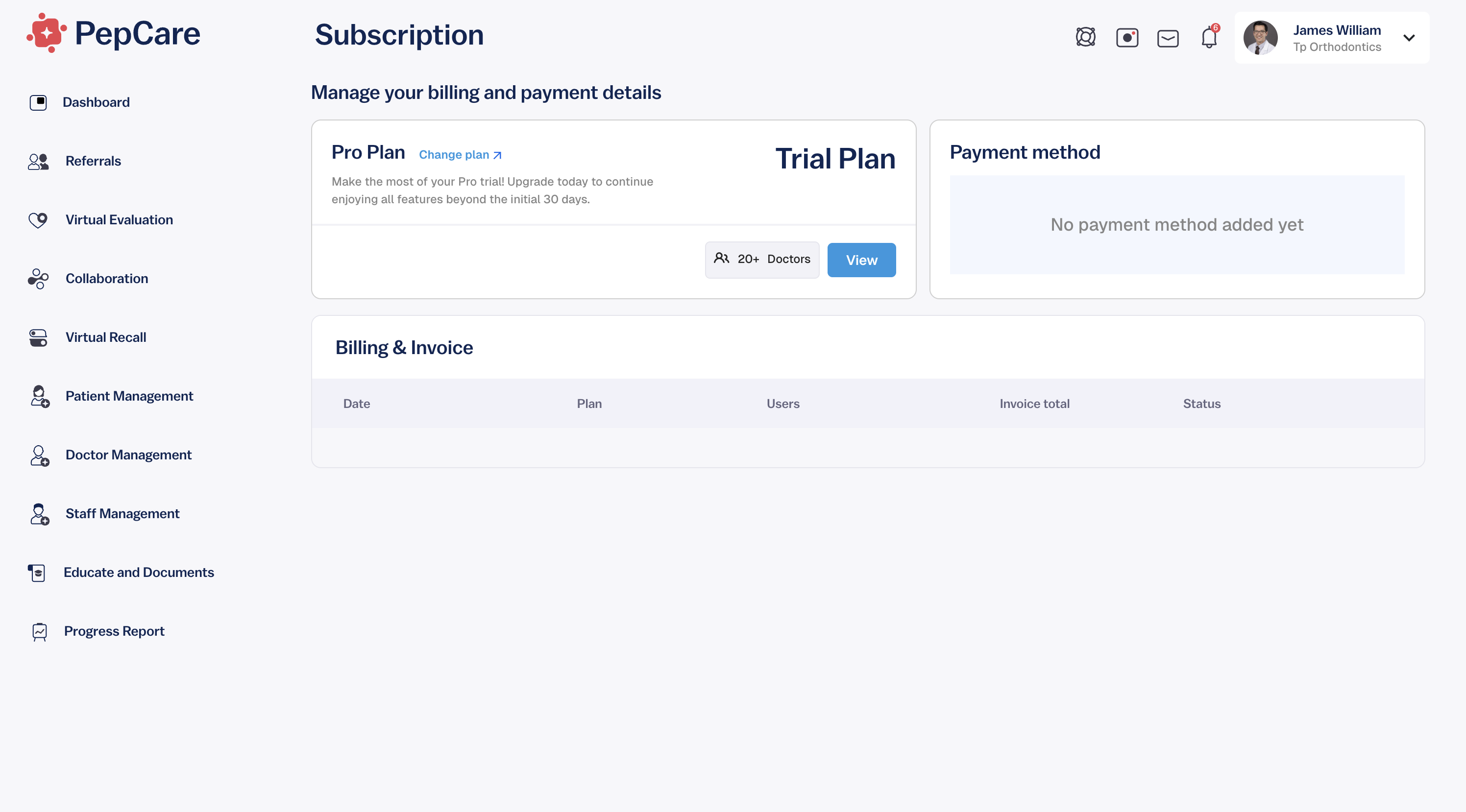
Task: Click the PepCare logo
Action: (x=113, y=33)
